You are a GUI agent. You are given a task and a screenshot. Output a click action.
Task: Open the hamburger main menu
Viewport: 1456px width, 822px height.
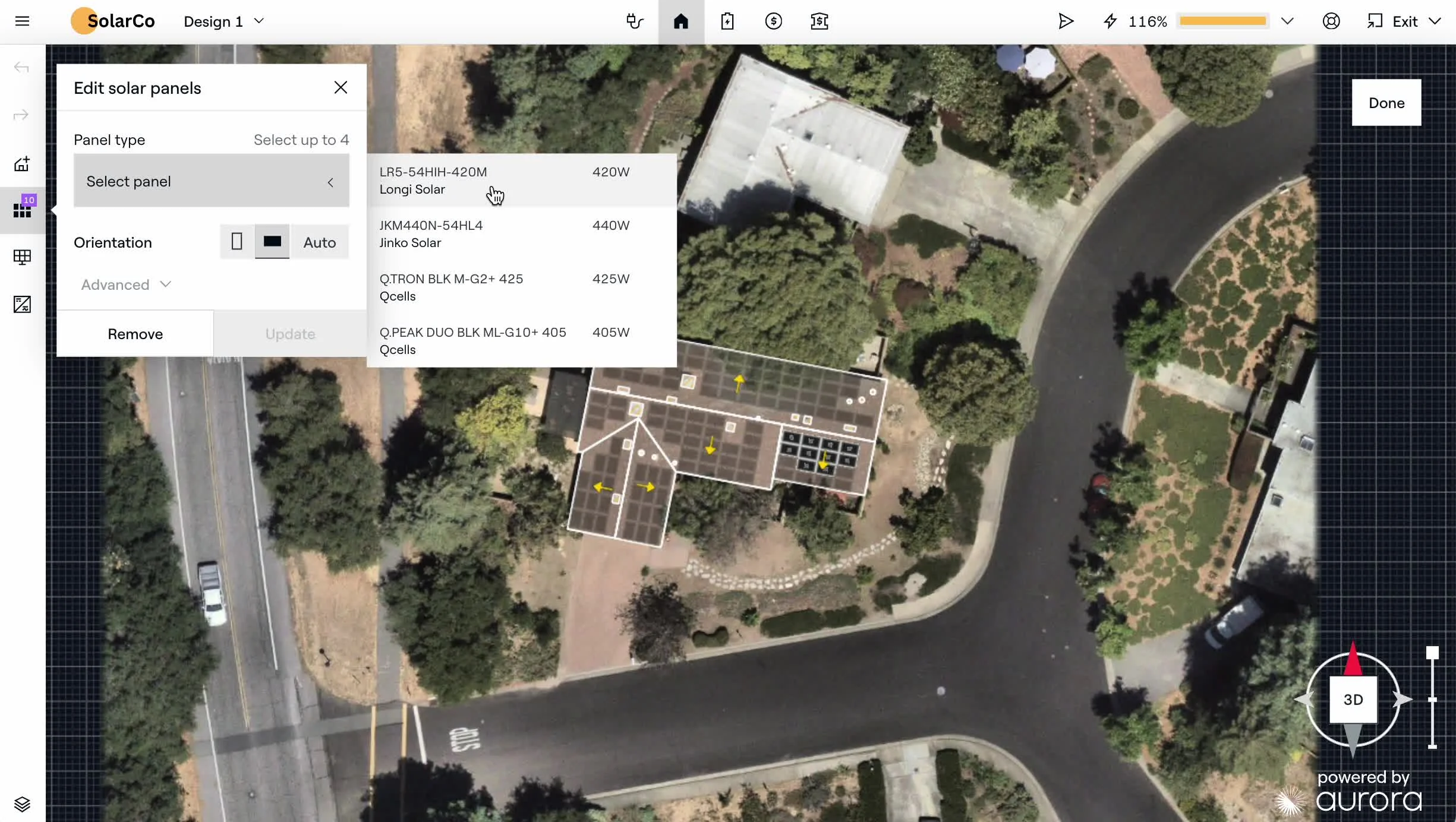22,21
